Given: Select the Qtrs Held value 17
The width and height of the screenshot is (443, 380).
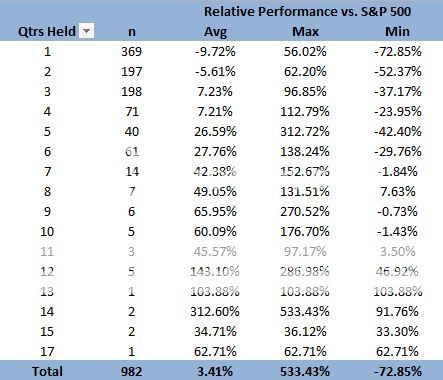Looking at the screenshot, I should (x=47, y=352).
